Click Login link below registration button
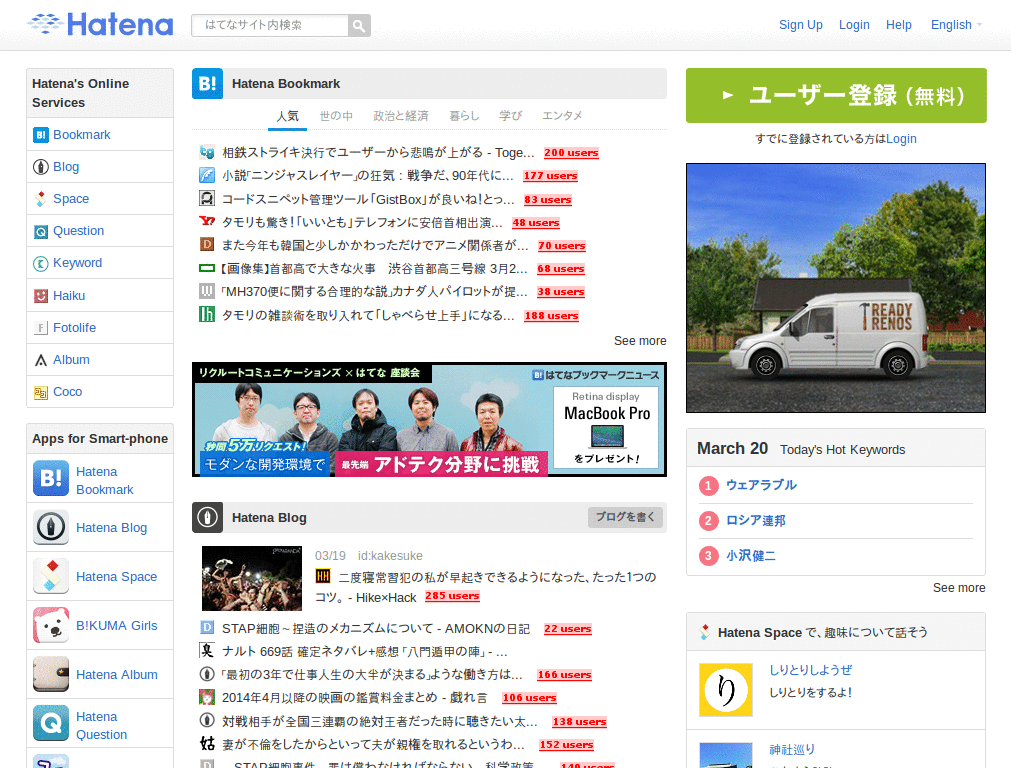 tap(901, 139)
